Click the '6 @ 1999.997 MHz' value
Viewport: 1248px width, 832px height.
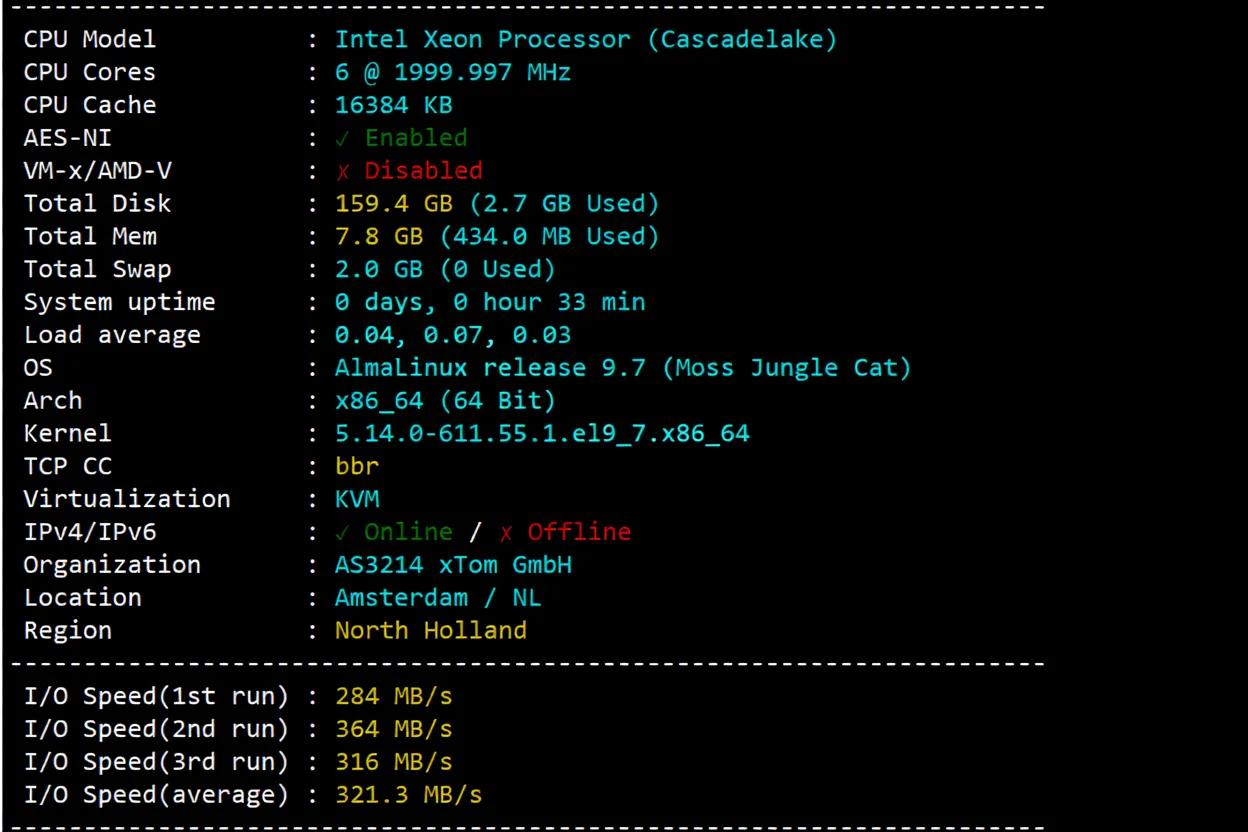453,73
